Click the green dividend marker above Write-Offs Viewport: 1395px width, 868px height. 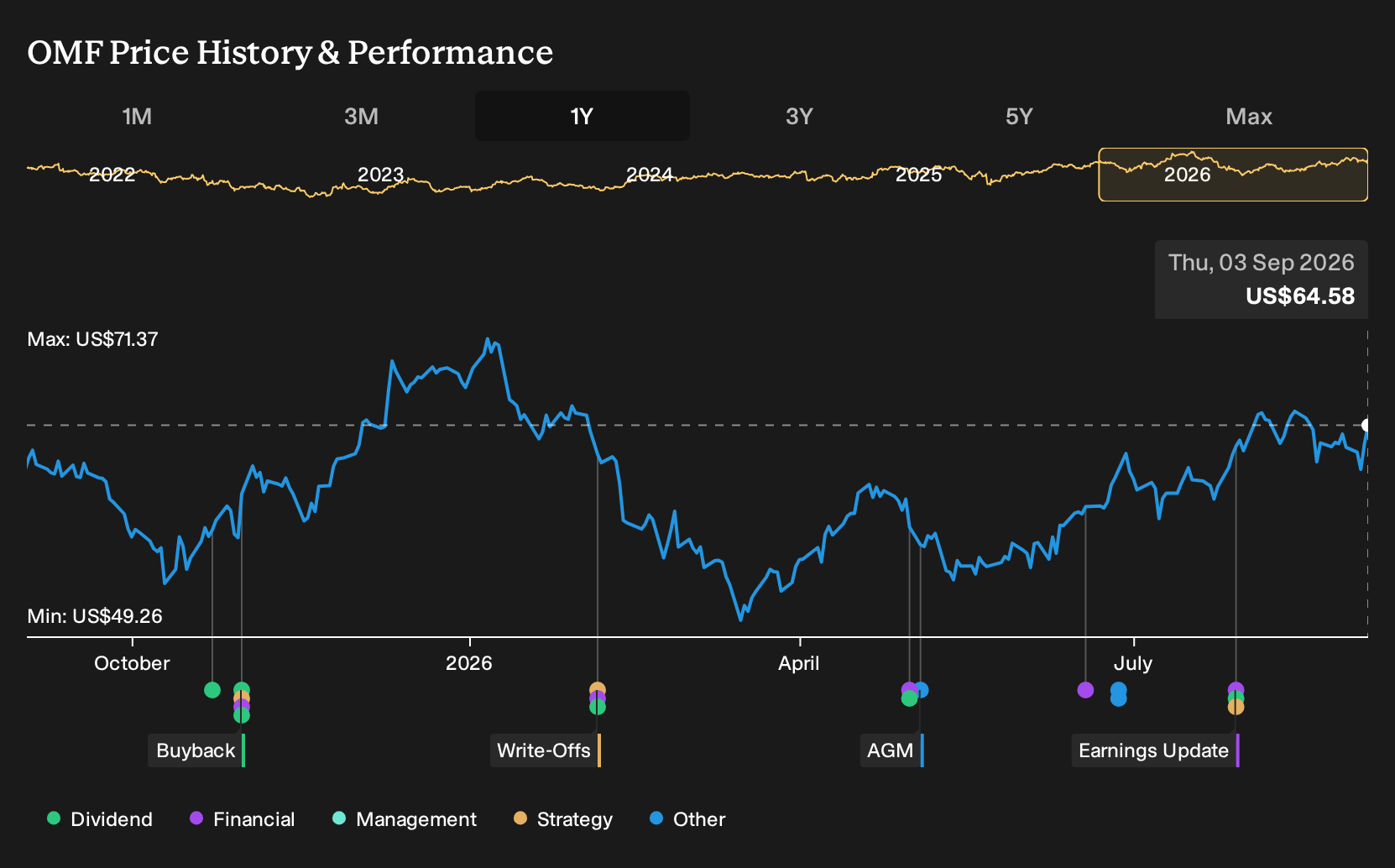tap(598, 708)
